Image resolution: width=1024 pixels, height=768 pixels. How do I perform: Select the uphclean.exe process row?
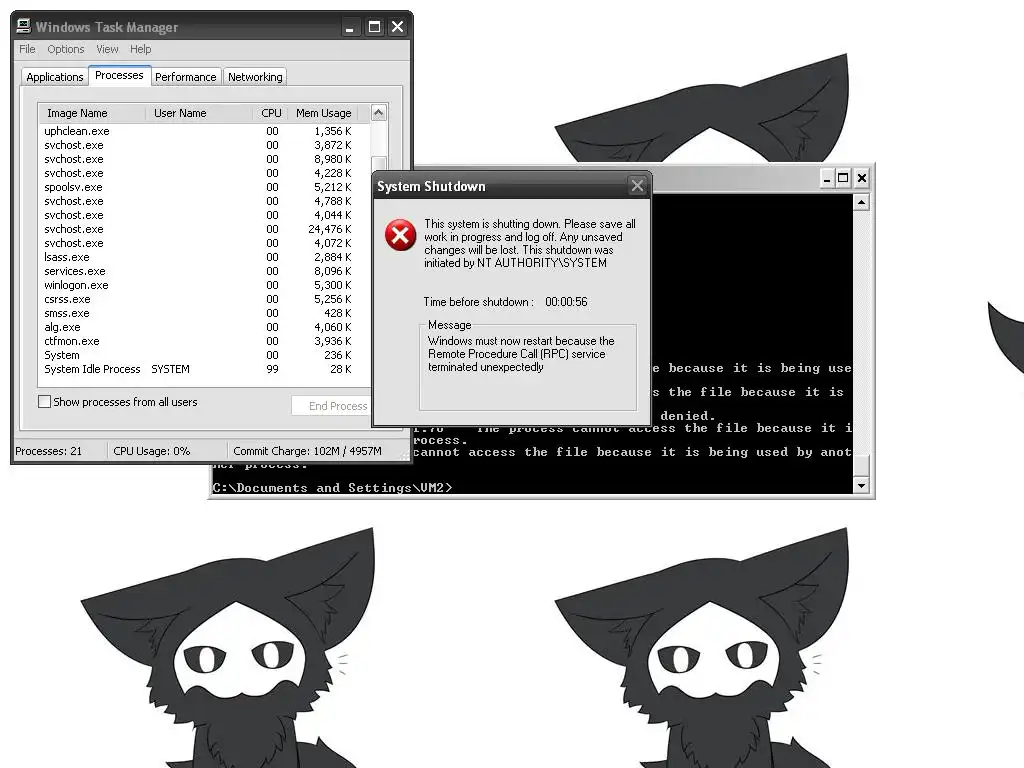pyautogui.click(x=198, y=131)
